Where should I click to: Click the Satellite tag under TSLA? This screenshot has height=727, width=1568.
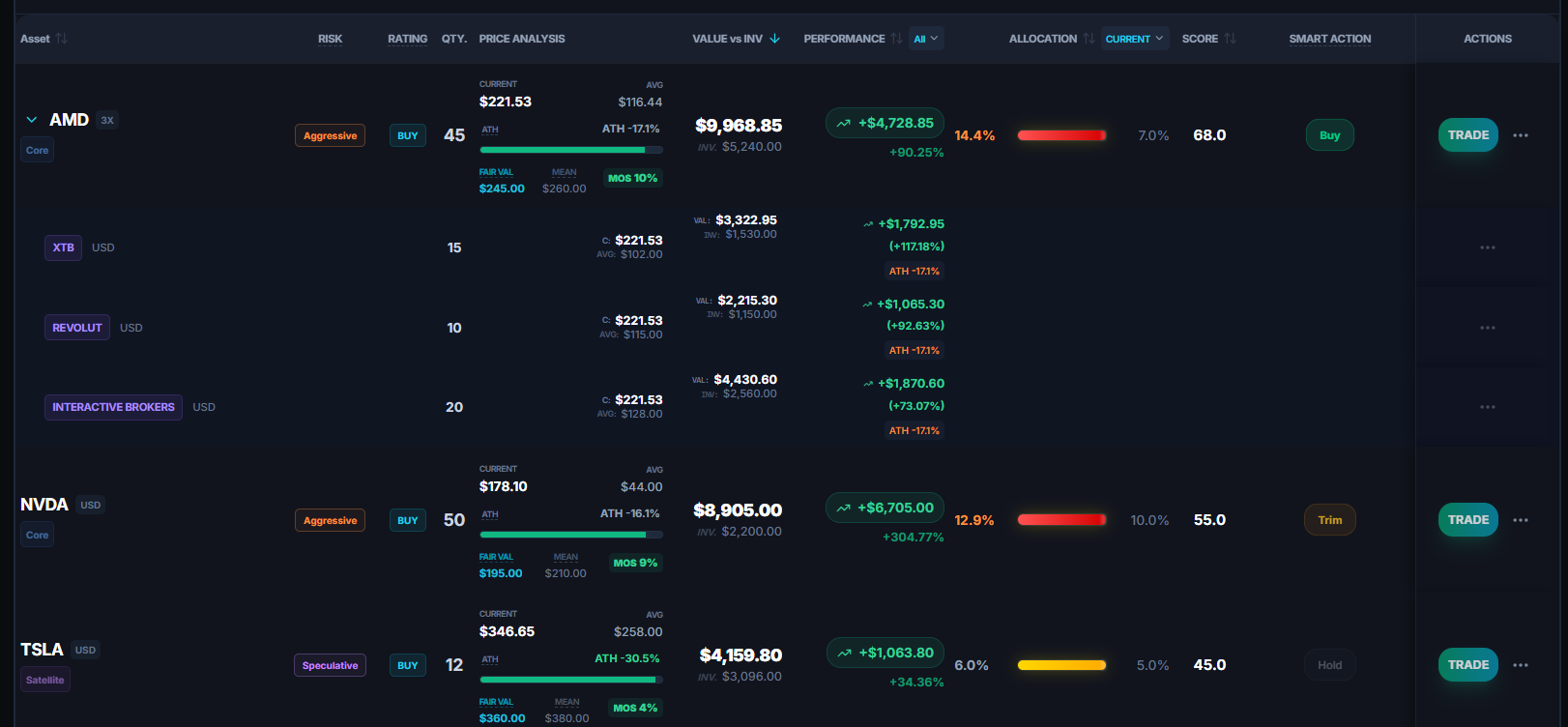tap(45, 680)
